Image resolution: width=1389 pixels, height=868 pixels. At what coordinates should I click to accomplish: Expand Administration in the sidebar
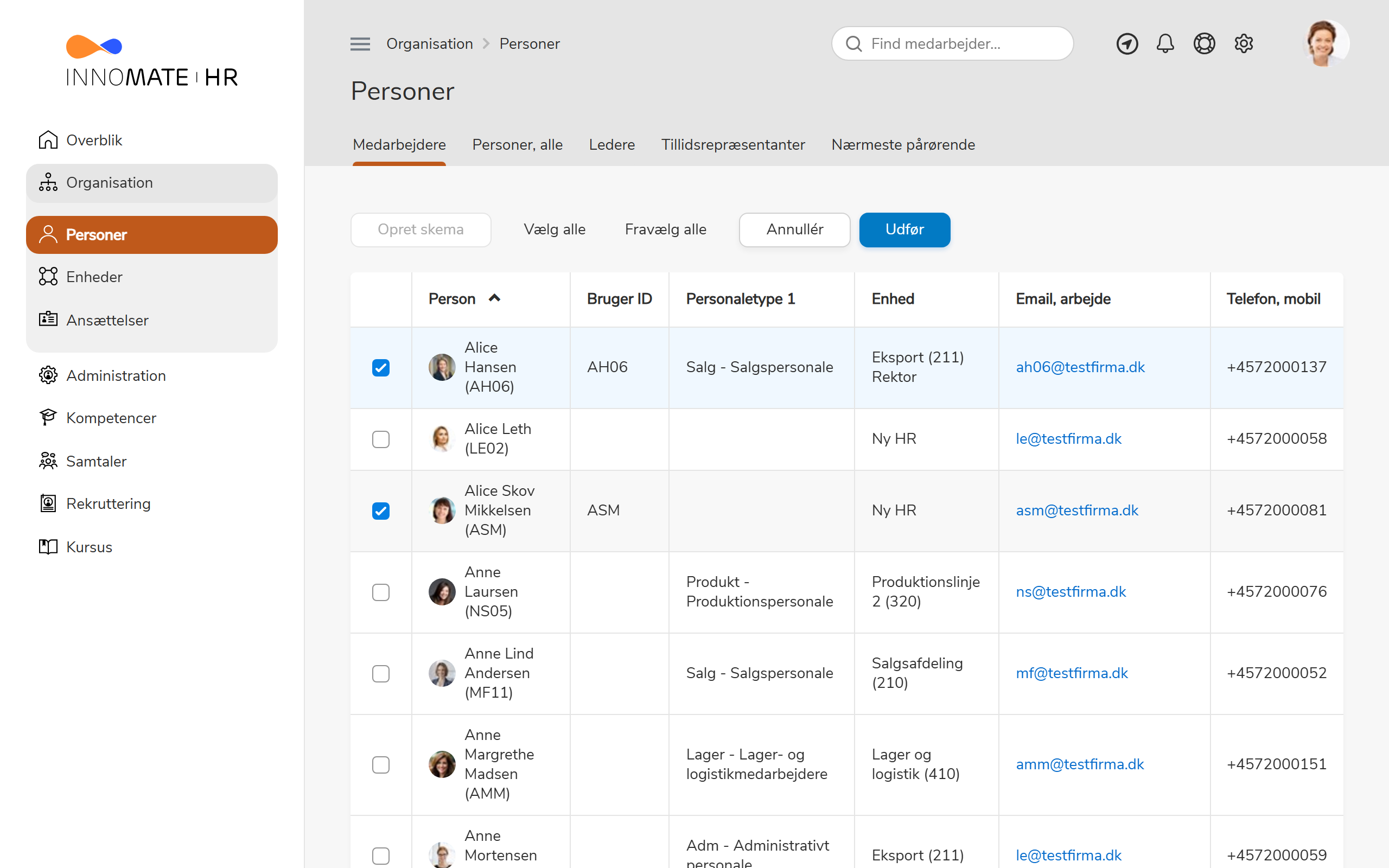click(116, 375)
